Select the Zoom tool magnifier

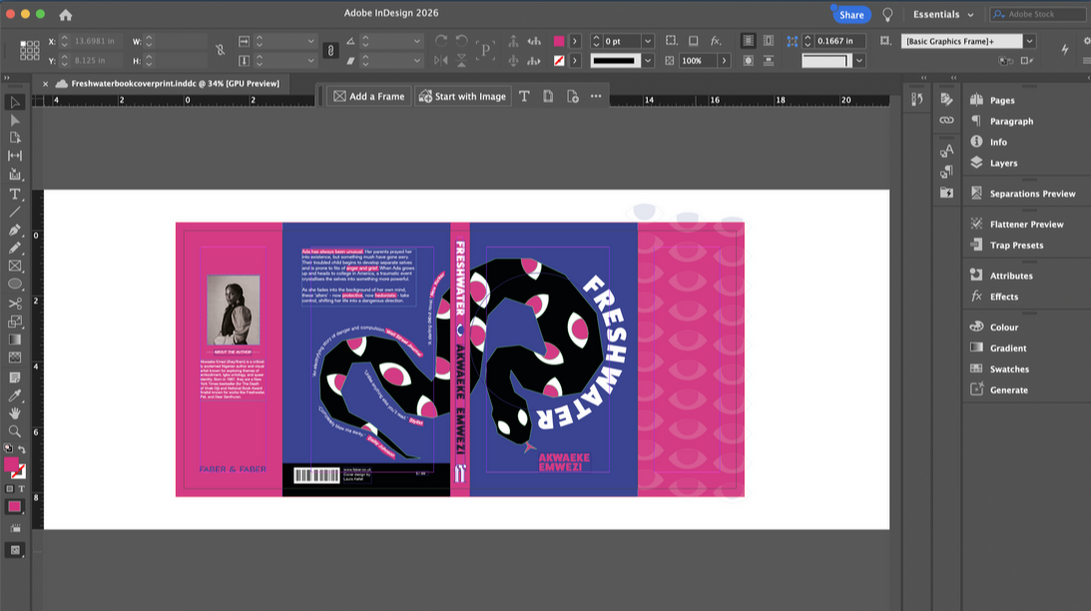coord(15,431)
